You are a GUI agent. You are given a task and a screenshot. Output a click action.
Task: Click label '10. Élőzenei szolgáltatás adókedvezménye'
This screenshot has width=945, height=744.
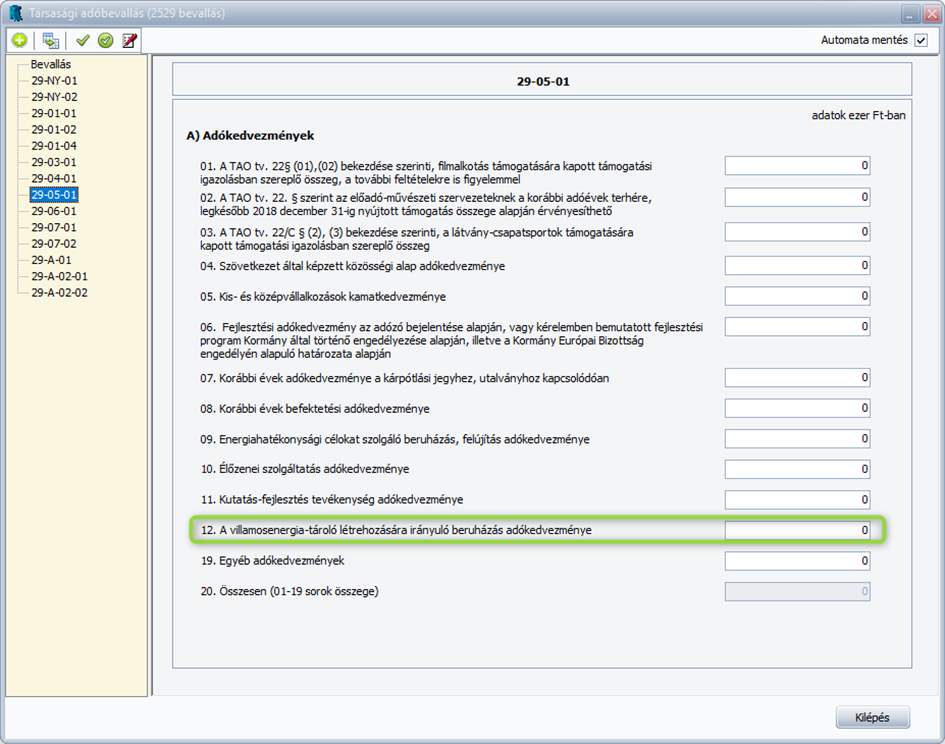point(304,469)
